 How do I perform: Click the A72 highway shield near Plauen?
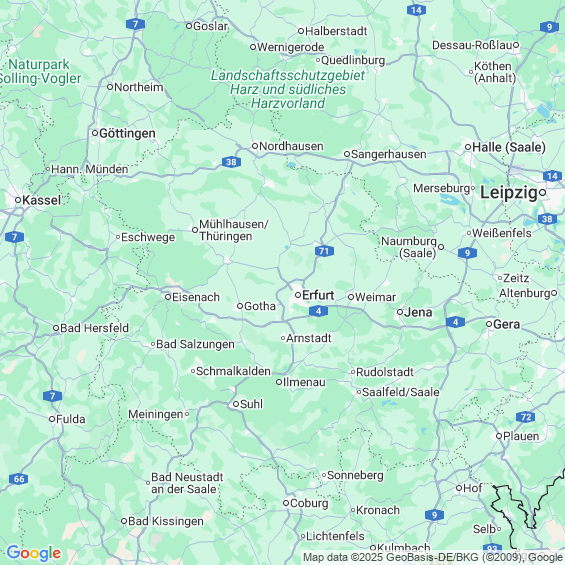click(525, 417)
